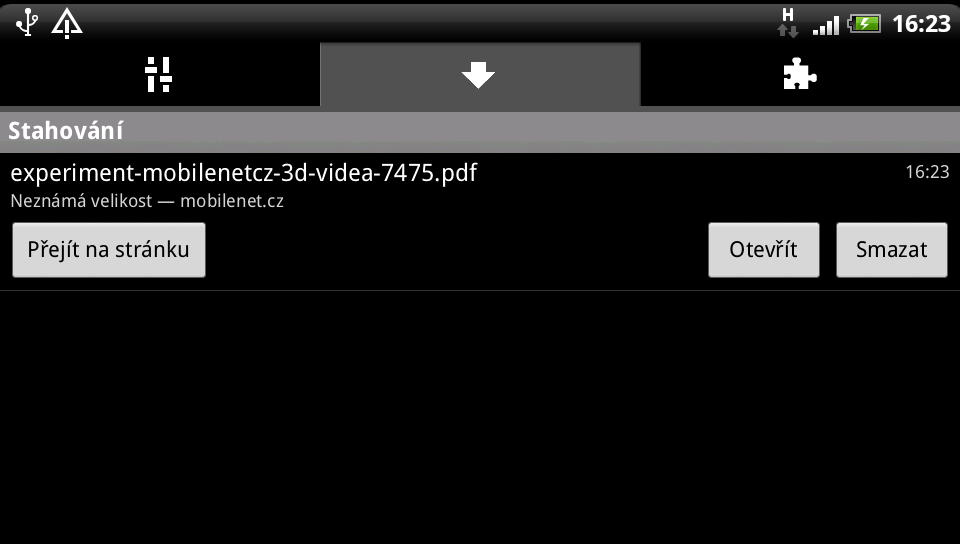Tap the Neznámá velikost — mobilenet.cz subtitle
The width and height of the screenshot is (960, 544).
pos(147,201)
